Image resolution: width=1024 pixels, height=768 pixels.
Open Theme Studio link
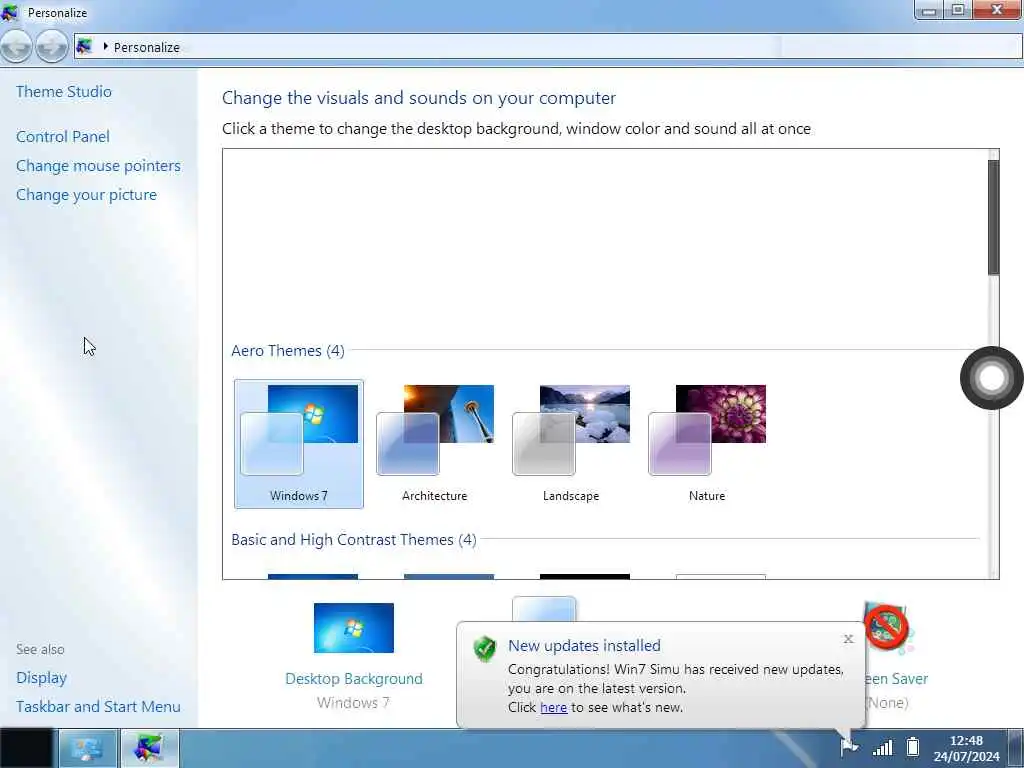coord(64,91)
